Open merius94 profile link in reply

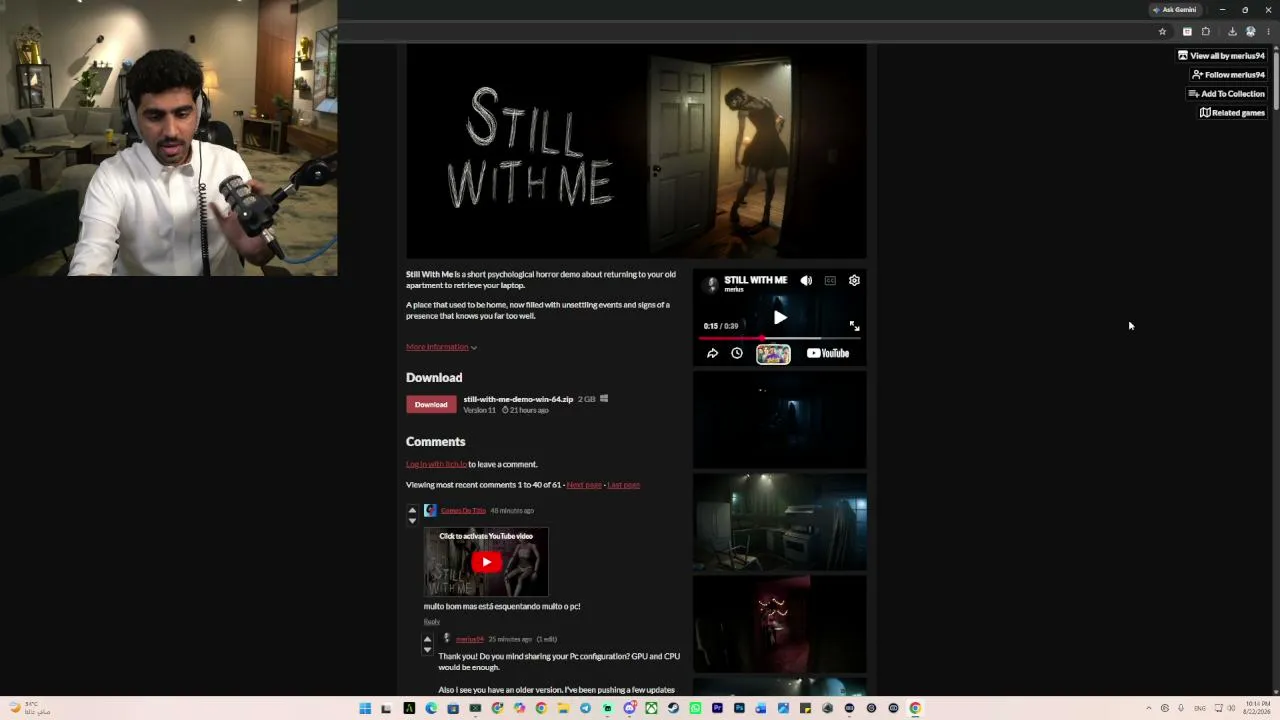point(470,639)
